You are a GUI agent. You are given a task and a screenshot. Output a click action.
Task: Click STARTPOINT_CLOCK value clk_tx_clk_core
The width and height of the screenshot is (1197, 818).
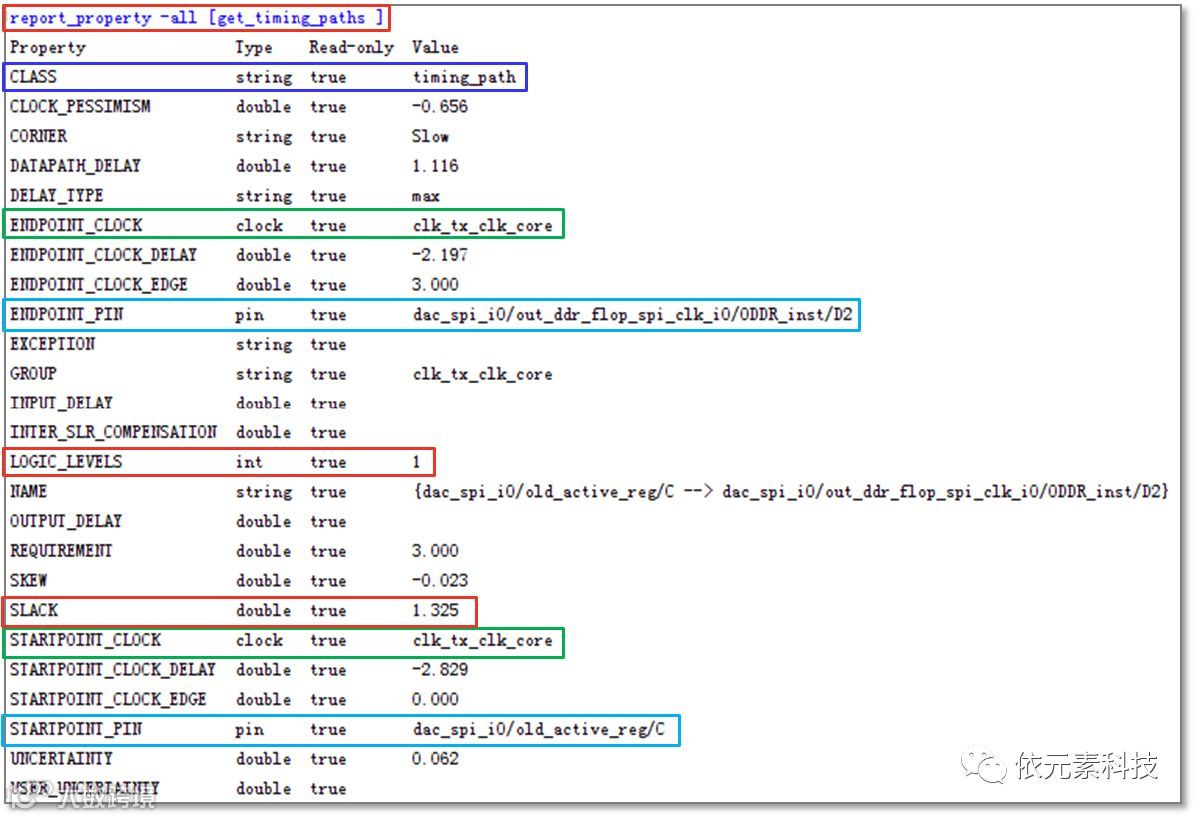point(482,640)
